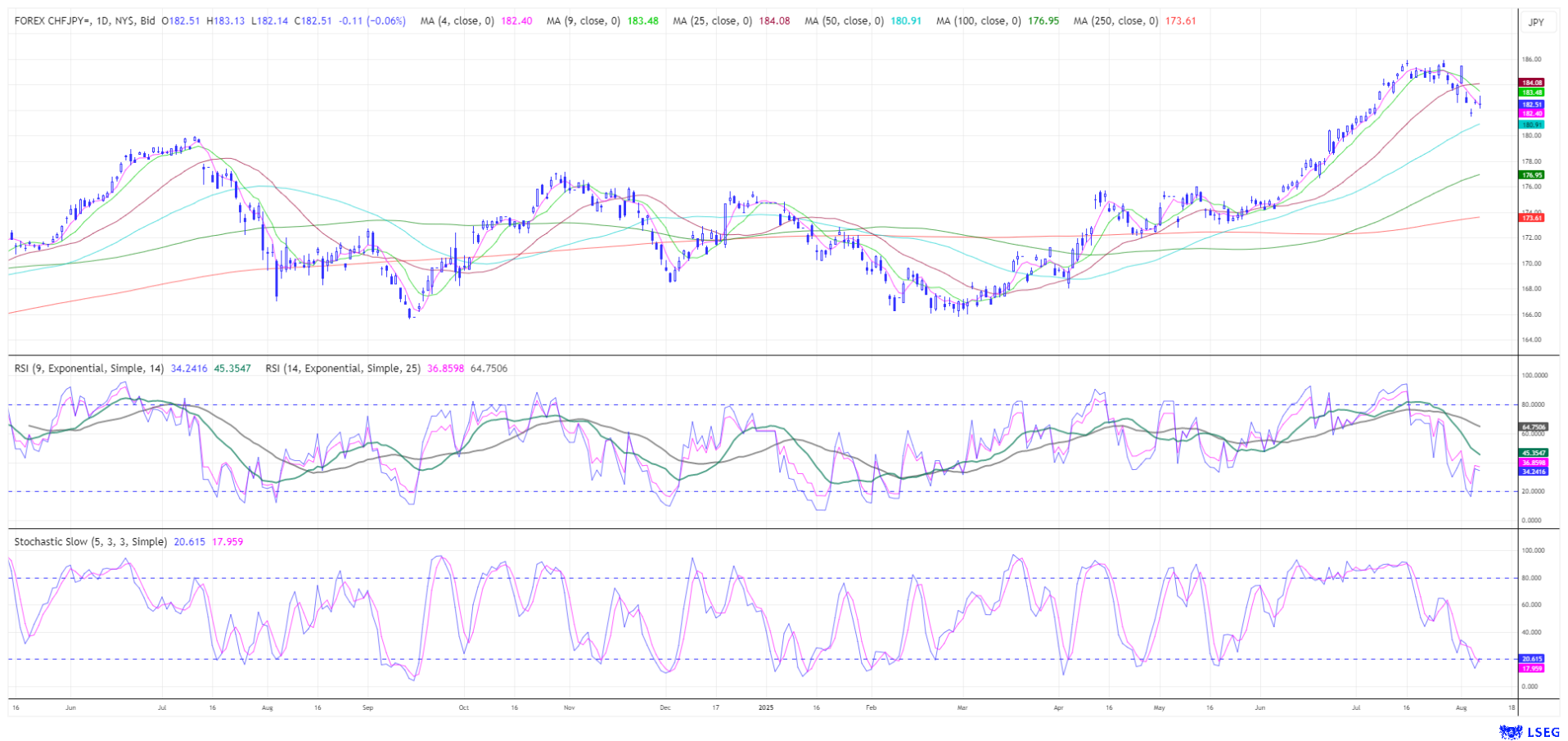Click the 2025 label on time axis
Image resolution: width=1568 pixels, height=741 pixels.
coord(765,707)
